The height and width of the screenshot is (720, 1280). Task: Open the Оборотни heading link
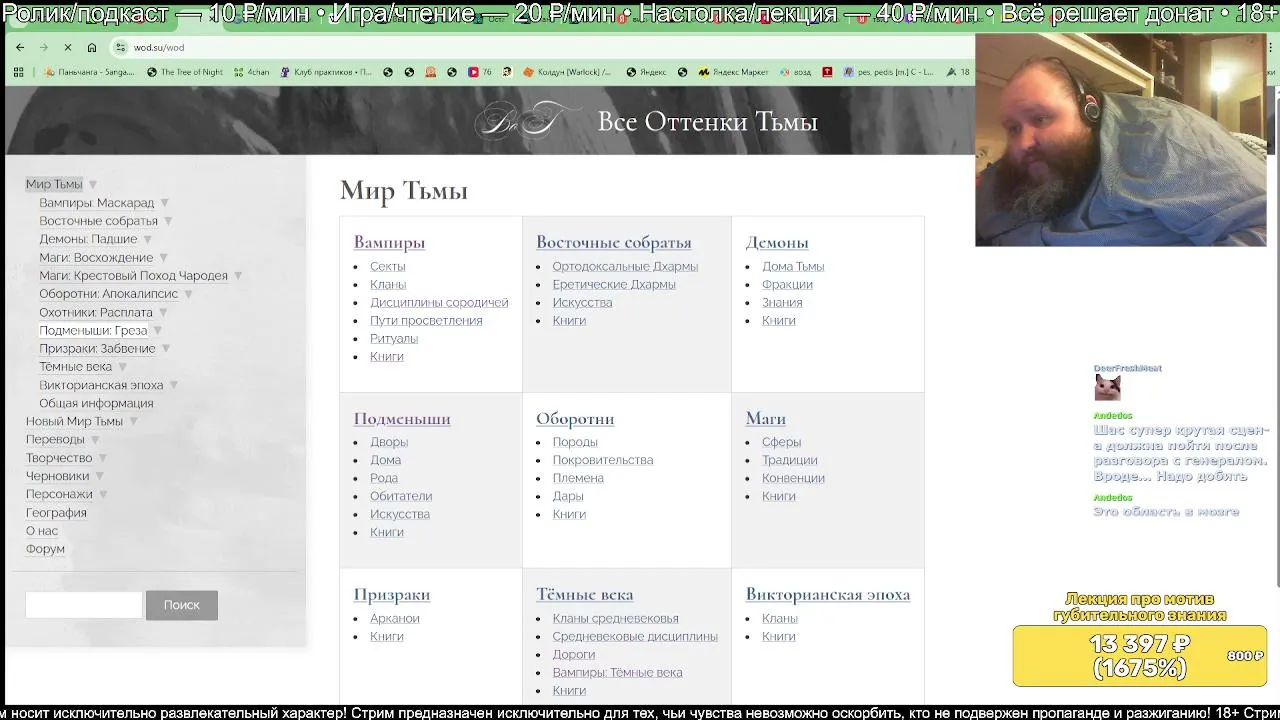coord(575,418)
